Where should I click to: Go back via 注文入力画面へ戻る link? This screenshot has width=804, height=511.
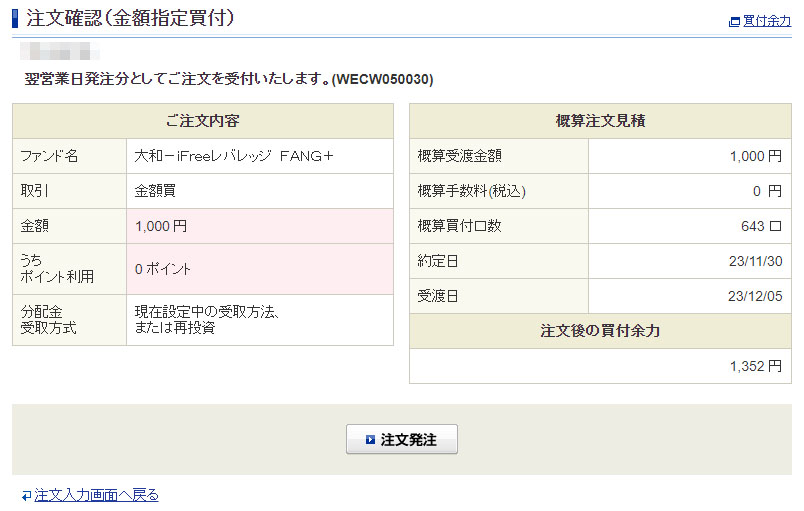click(96, 495)
